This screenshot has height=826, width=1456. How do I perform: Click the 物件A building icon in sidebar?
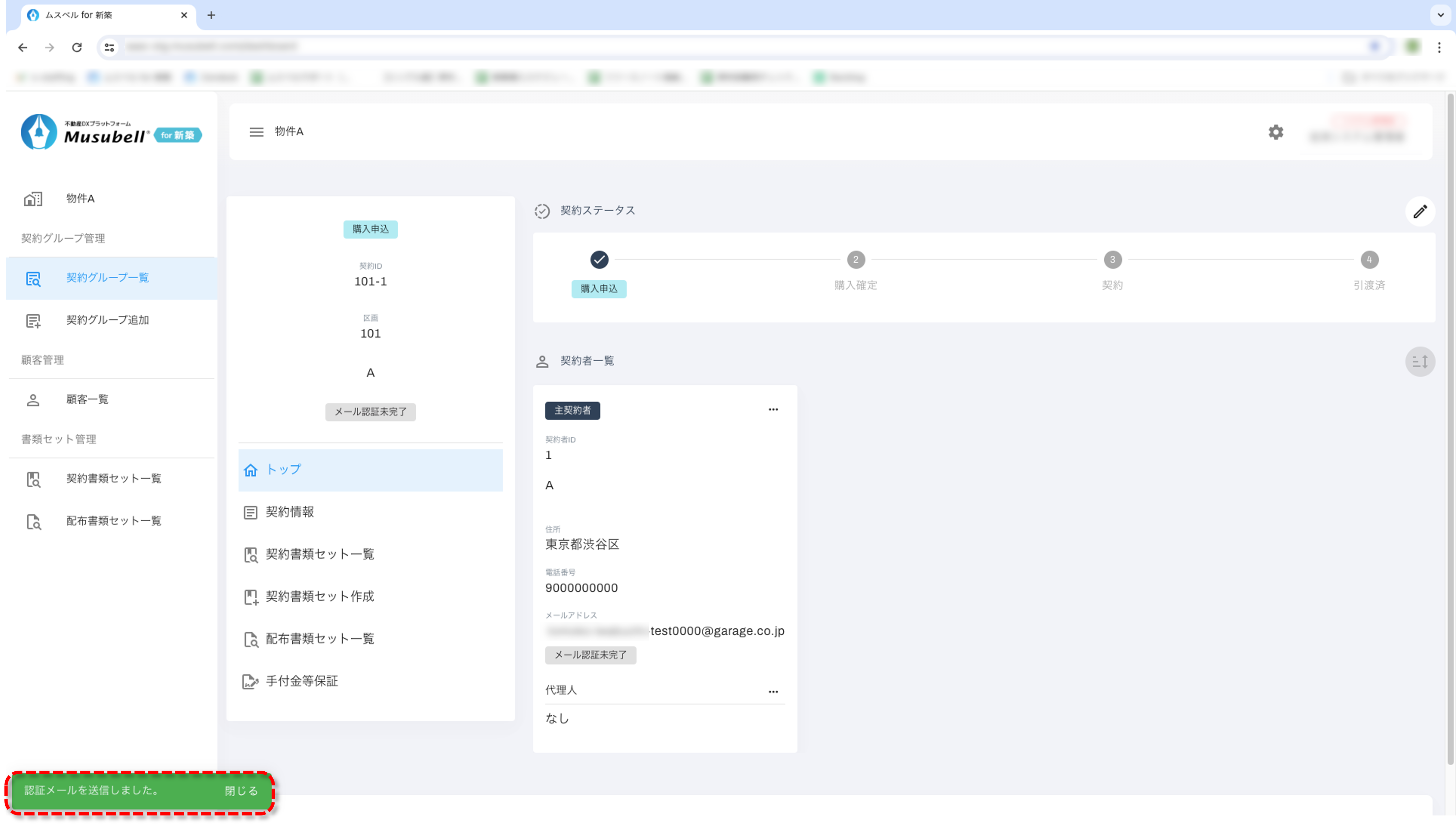click(x=33, y=199)
